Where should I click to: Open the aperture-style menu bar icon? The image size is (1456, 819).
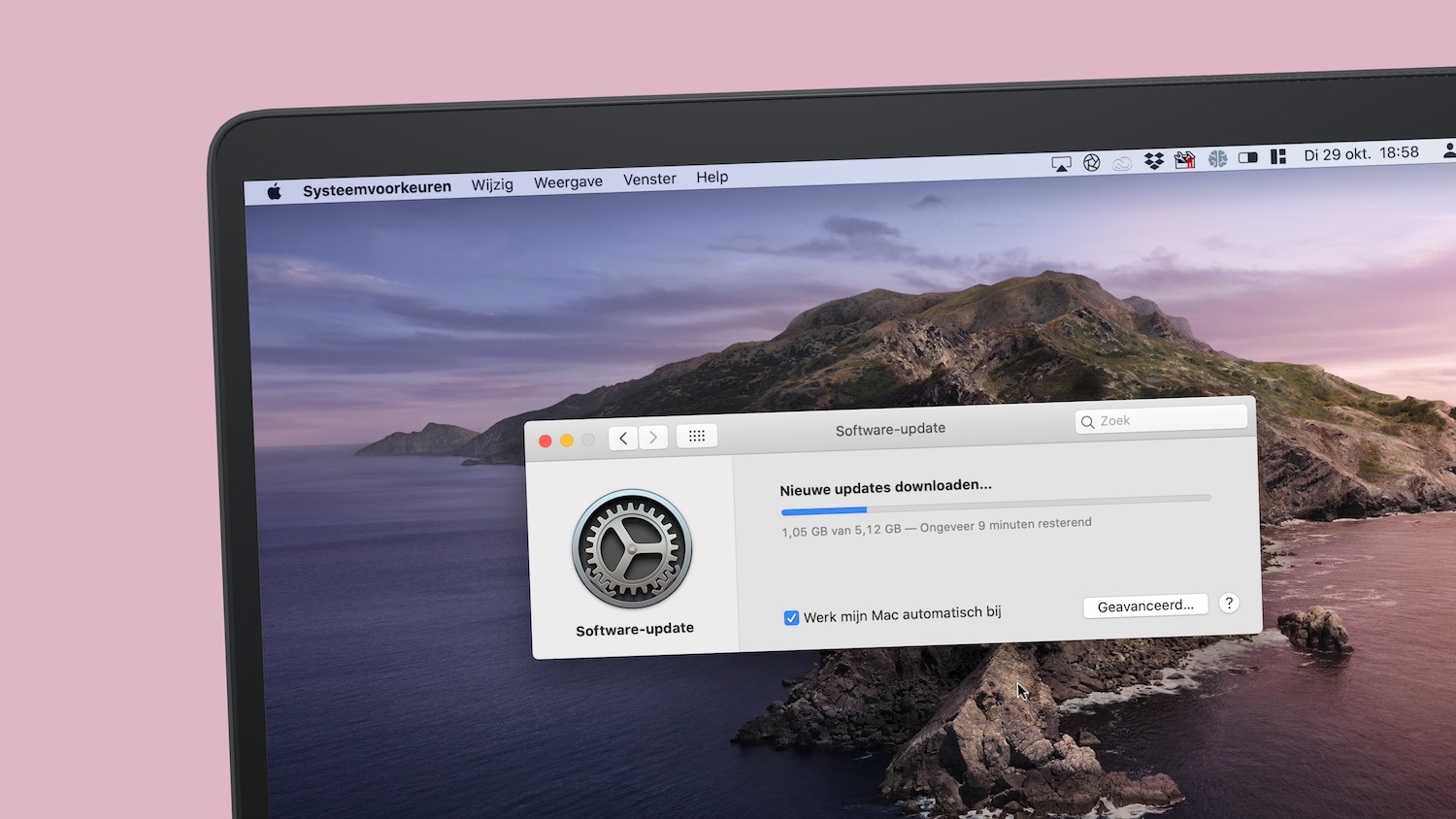tap(1092, 162)
